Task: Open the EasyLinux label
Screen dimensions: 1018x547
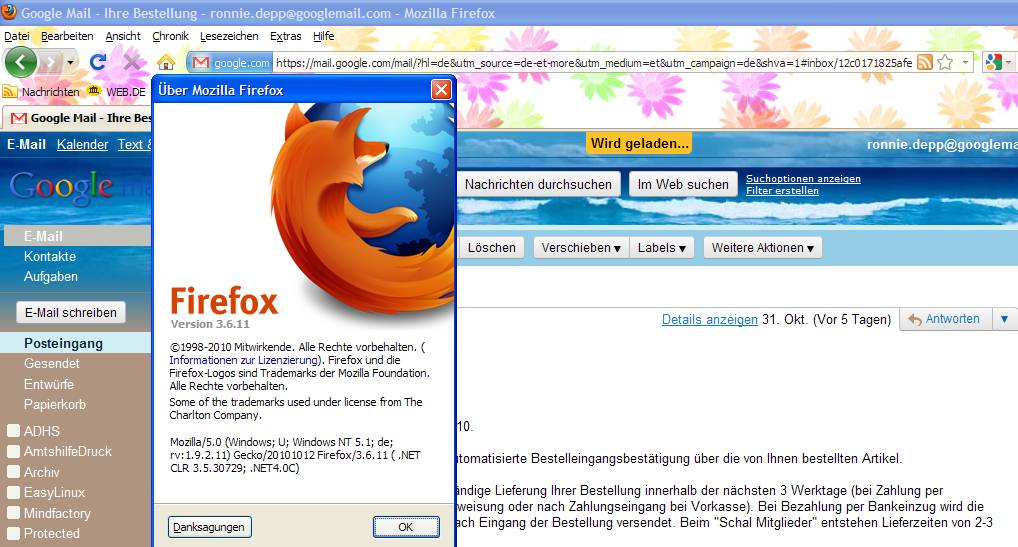Action: [55, 492]
